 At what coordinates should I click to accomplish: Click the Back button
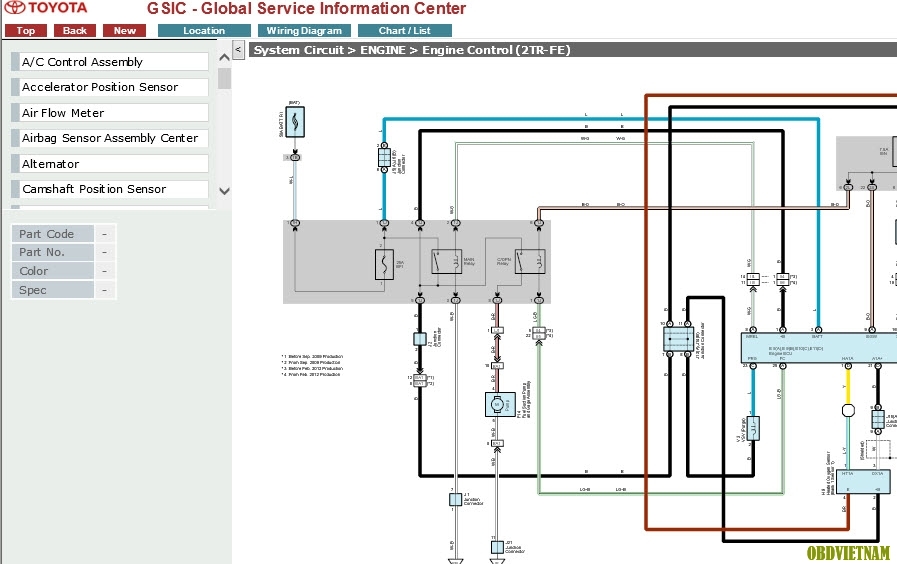click(75, 31)
